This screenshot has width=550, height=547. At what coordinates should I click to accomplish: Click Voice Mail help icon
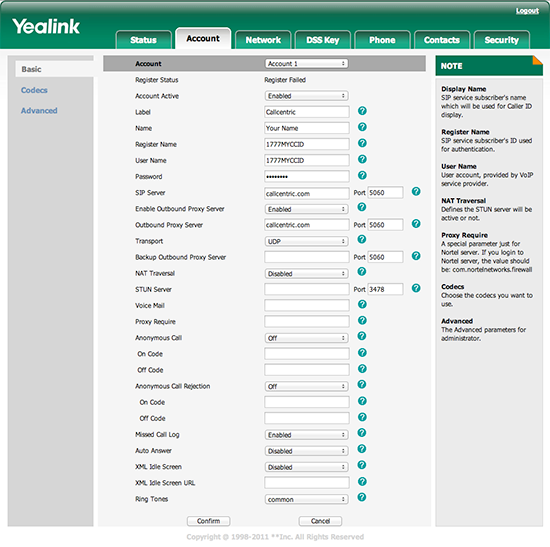pyautogui.click(x=362, y=304)
